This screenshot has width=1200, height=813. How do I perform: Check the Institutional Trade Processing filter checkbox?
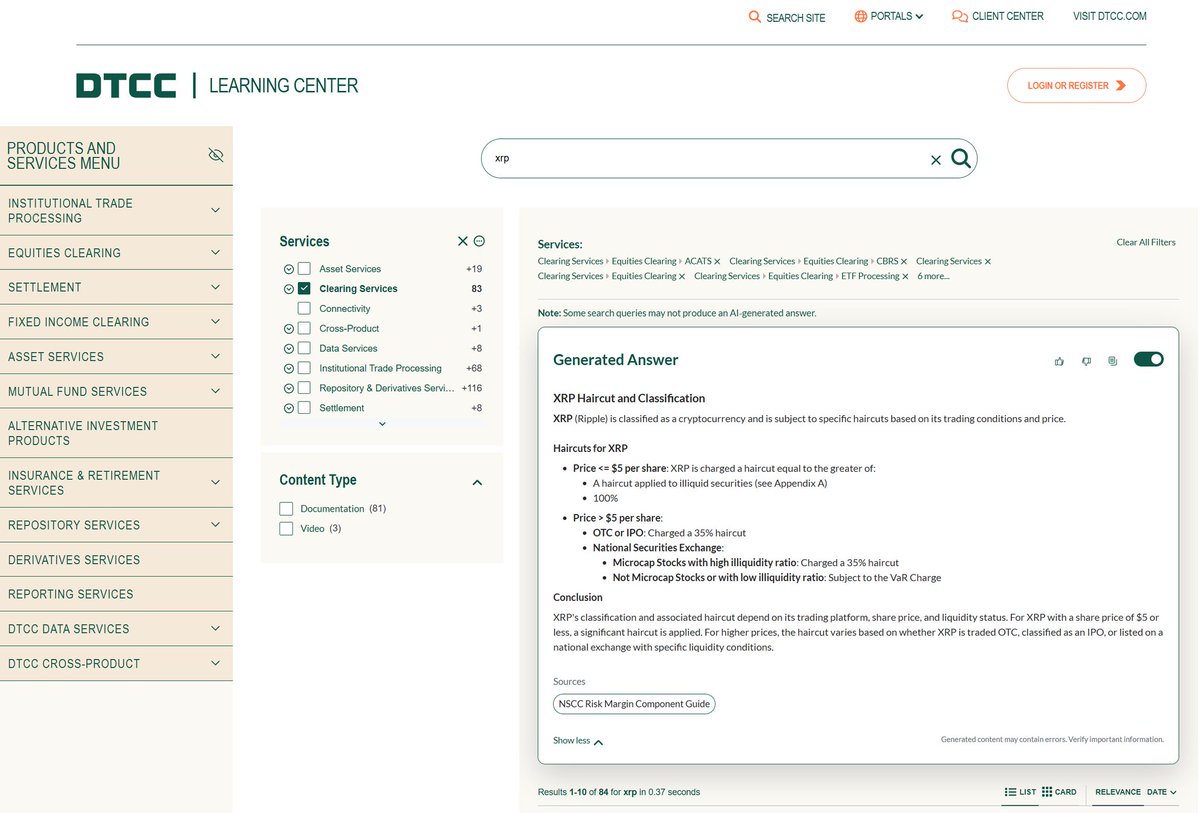[304, 368]
